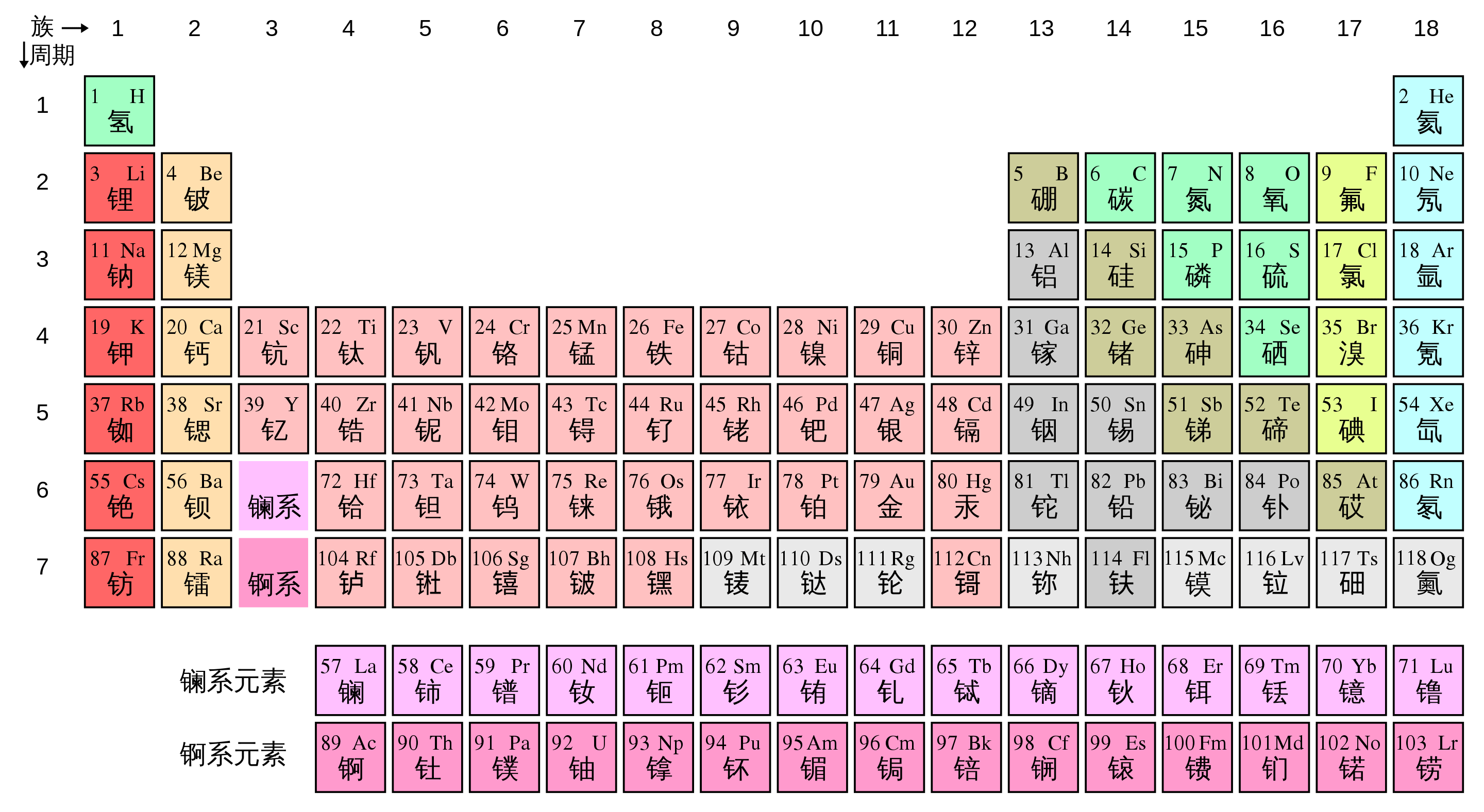Click the zinc cell '30 Zn 锌'
This screenshot has width=1484, height=812.
click(x=966, y=342)
